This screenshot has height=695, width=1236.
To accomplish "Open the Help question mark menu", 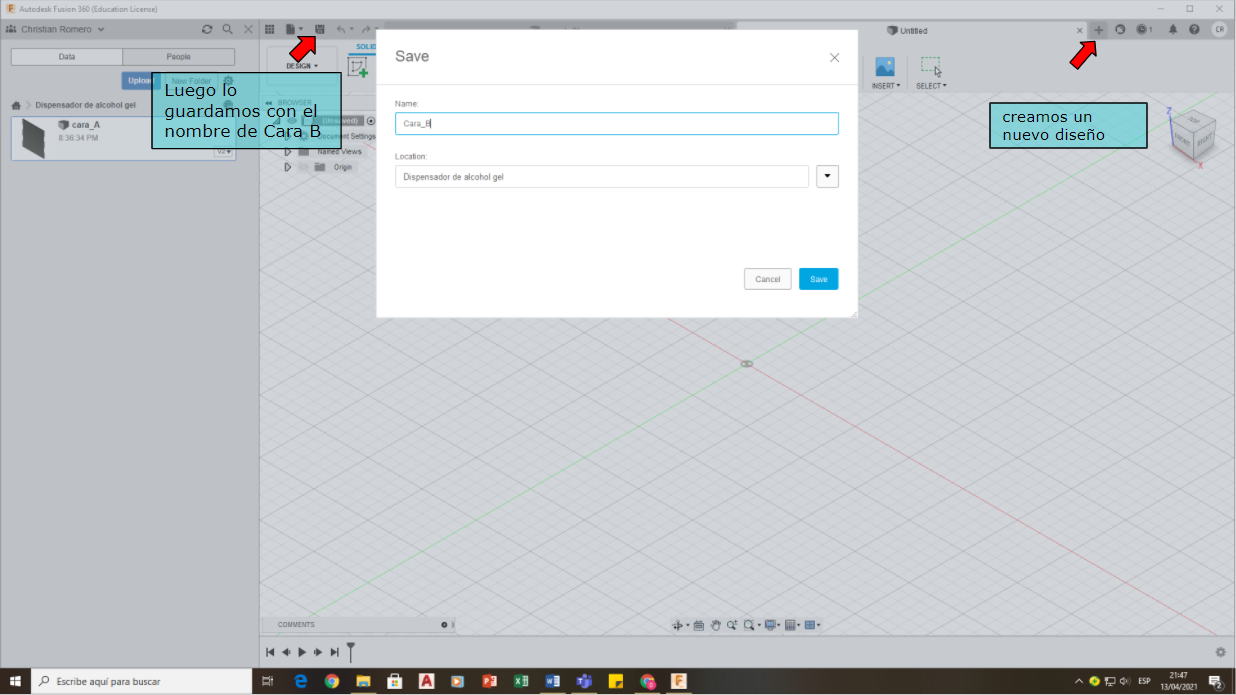I will click(x=1194, y=29).
